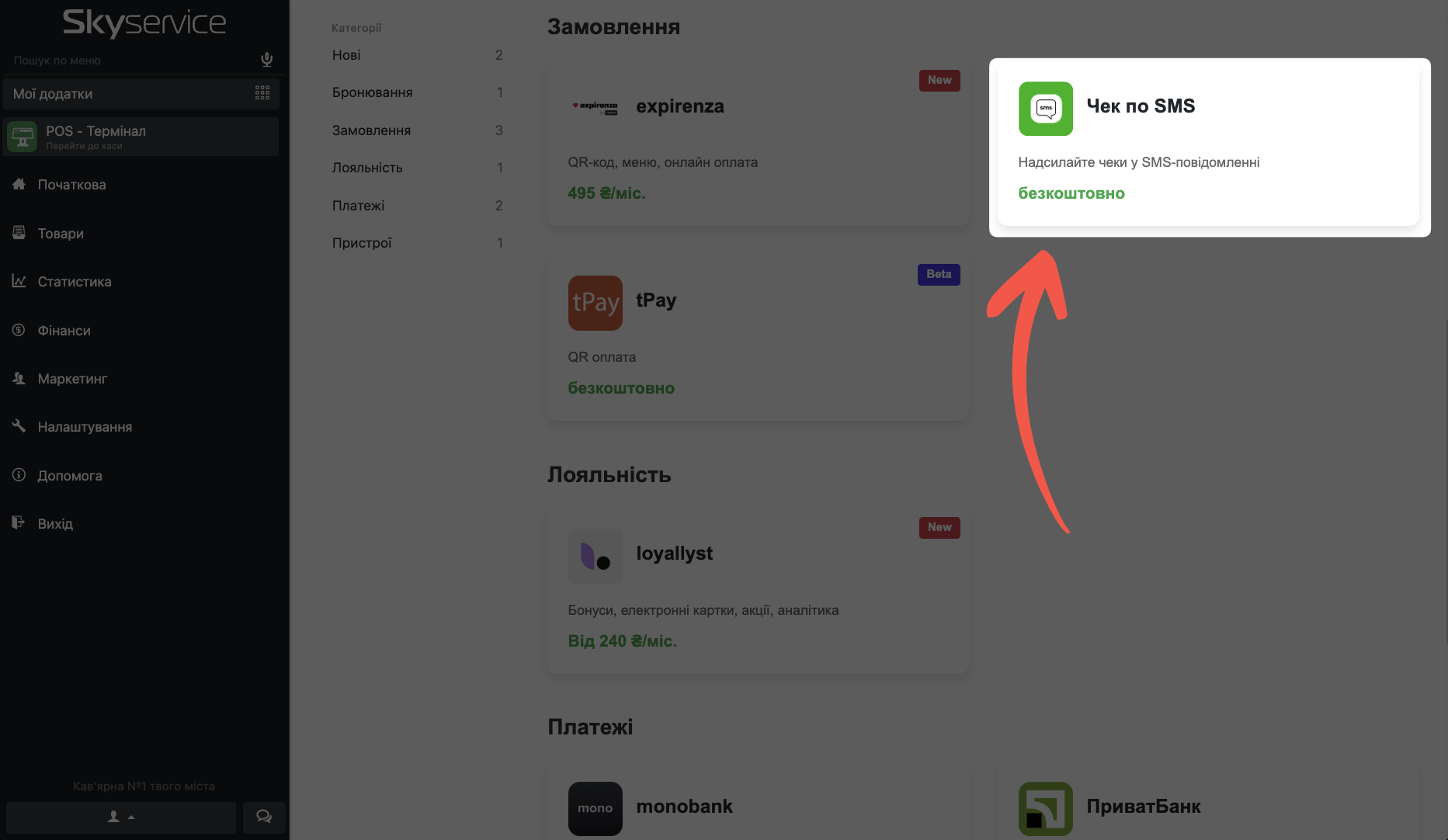Click the ПриватБанк app logo
This screenshot has height=840, width=1448.
click(1045, 808)
